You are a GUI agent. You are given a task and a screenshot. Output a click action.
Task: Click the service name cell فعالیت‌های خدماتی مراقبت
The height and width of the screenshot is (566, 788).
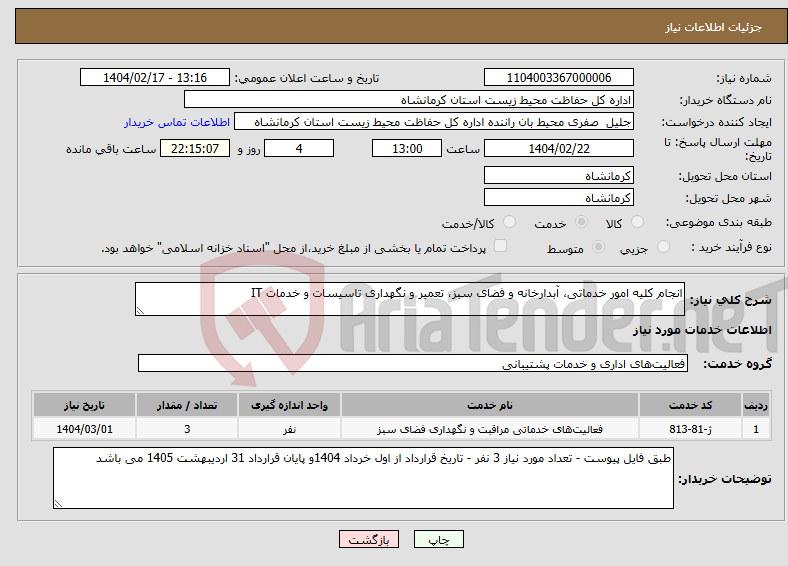click(x=489, y=429)
